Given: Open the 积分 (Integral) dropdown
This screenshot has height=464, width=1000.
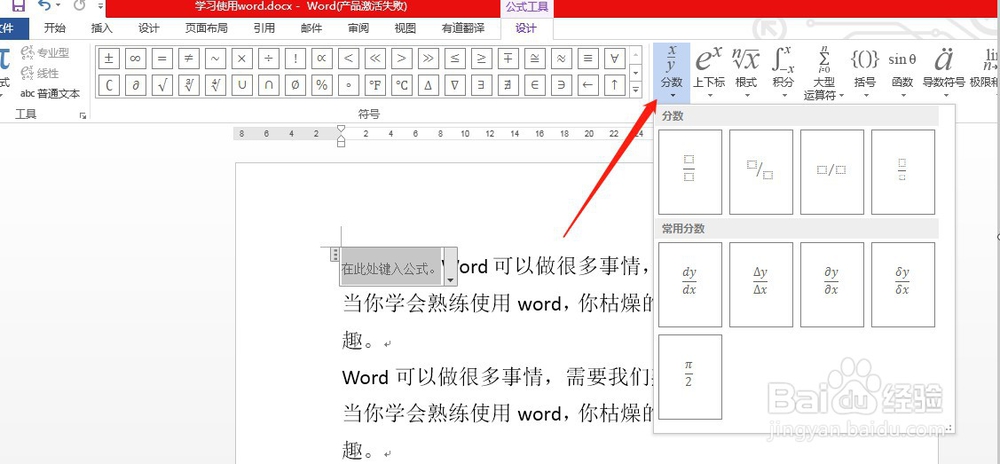Looking at the screenshot, I should (x=783, y=73).
